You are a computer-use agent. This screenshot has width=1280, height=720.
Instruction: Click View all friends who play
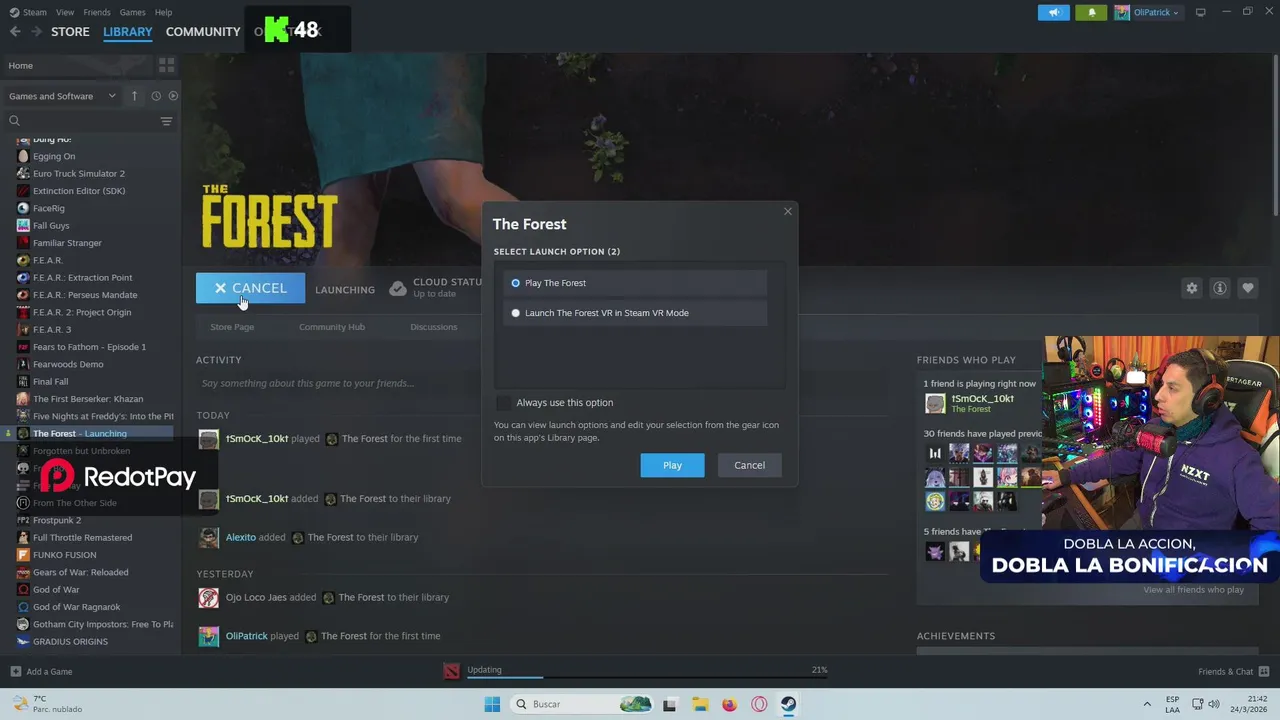[1193, 590]
